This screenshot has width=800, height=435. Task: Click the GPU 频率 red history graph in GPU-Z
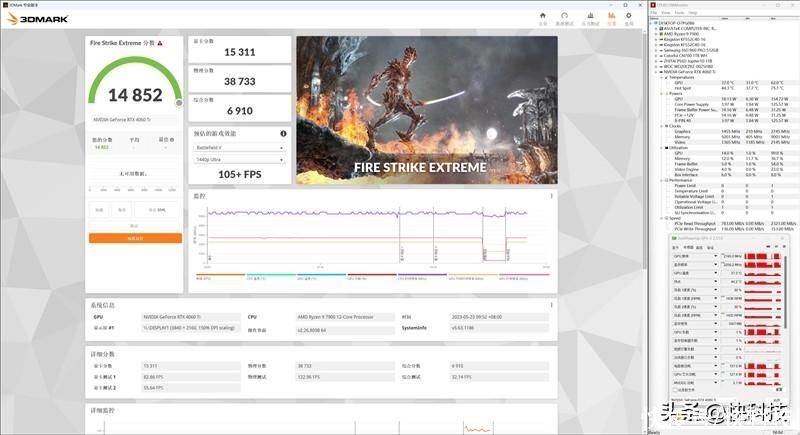(763, 256)
